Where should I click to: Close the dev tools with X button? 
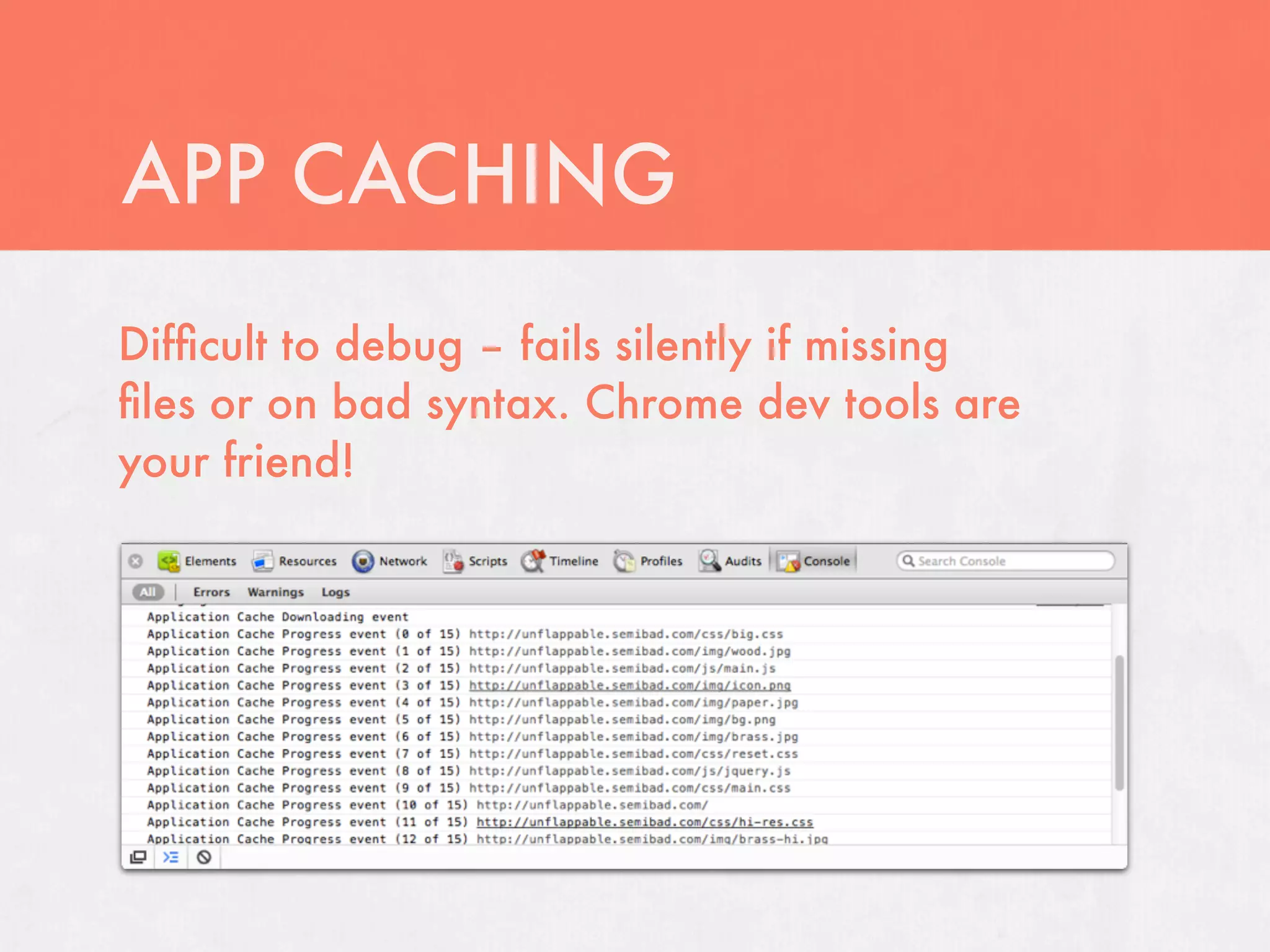tap(136, 561)
